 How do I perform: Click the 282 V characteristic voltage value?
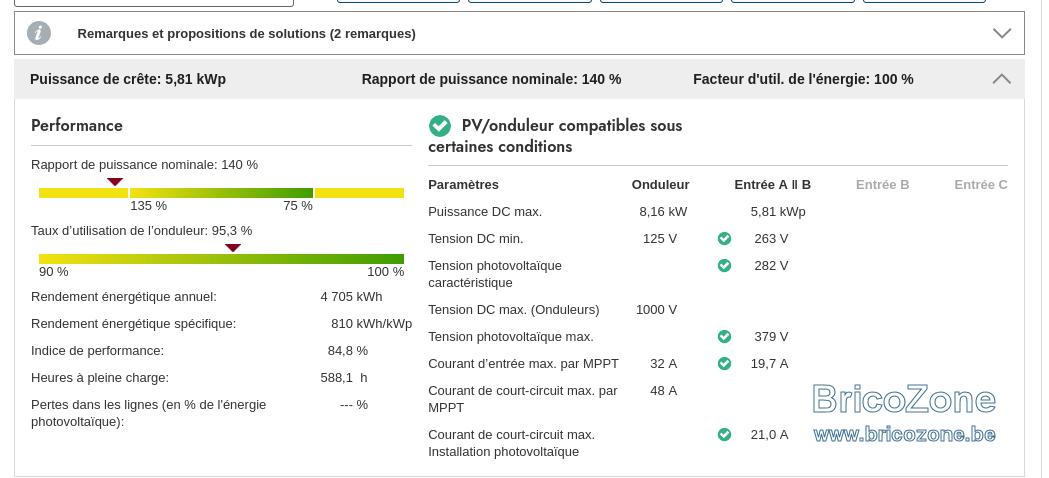pos(771,266)
